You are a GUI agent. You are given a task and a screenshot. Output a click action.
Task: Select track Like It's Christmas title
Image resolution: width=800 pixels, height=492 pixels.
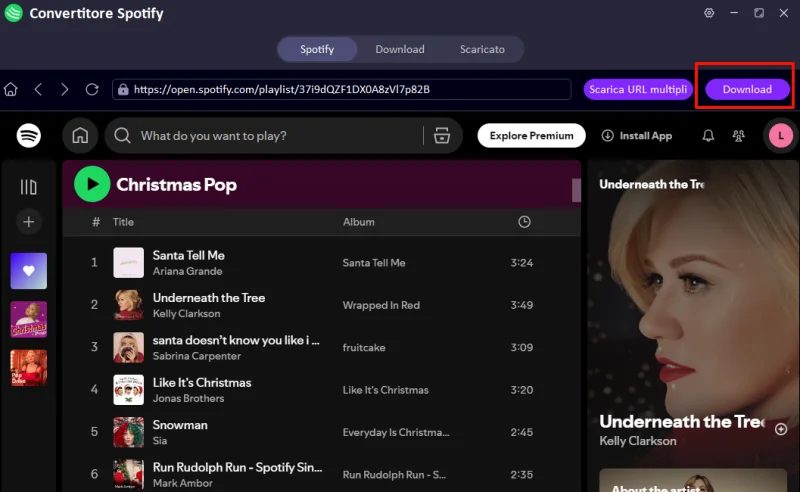(202, 382)
